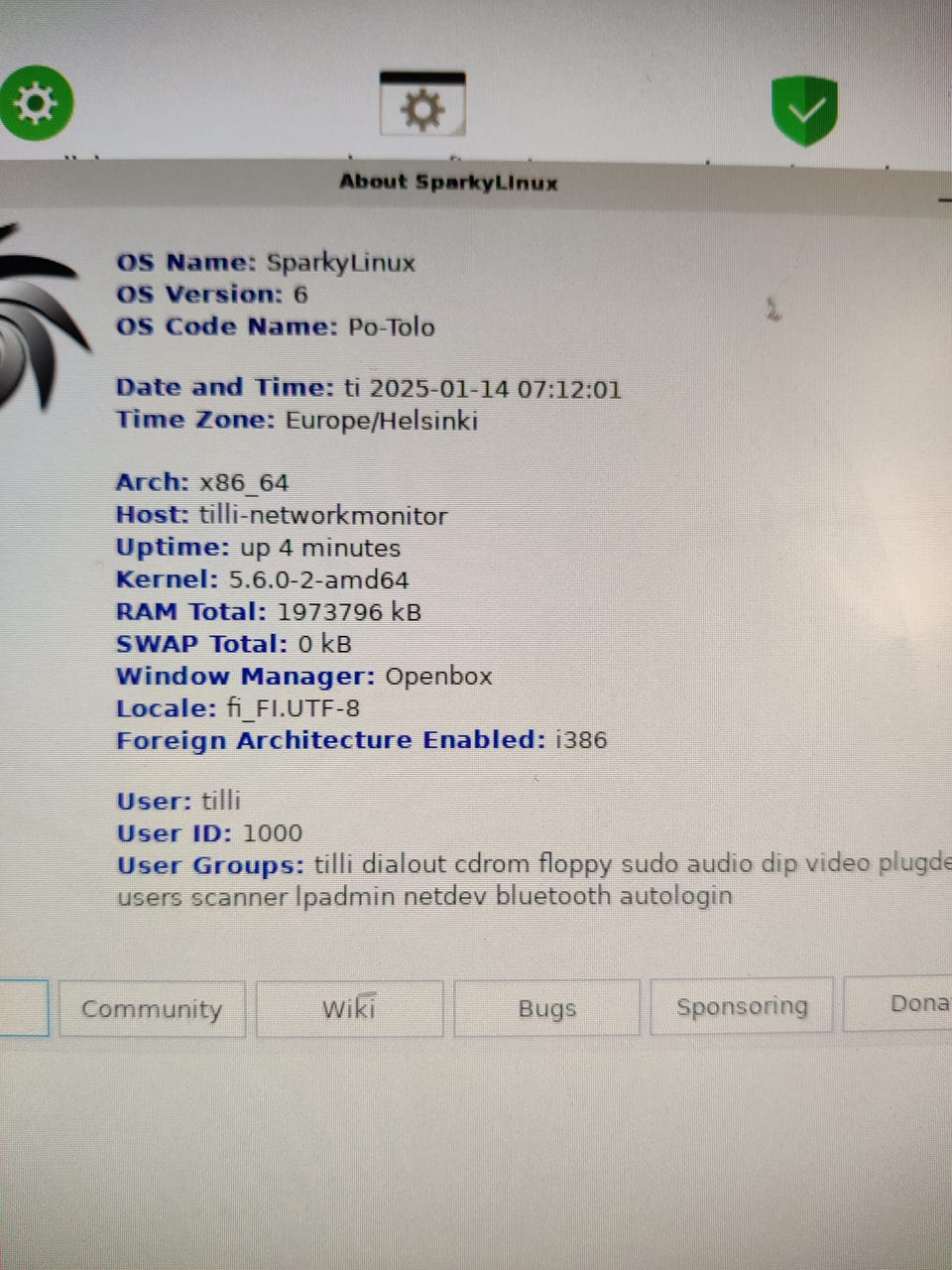The image size is (952, 1270).
Task: Open the Wiki button
Action: pos(349,1008)
